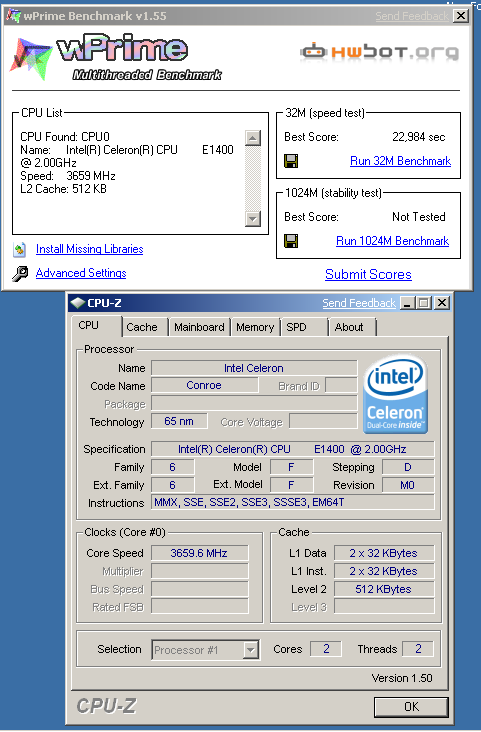Click Instructions field 'MMX, SSE, SSE2...'
481x732 pixels.
pos(292,502)
